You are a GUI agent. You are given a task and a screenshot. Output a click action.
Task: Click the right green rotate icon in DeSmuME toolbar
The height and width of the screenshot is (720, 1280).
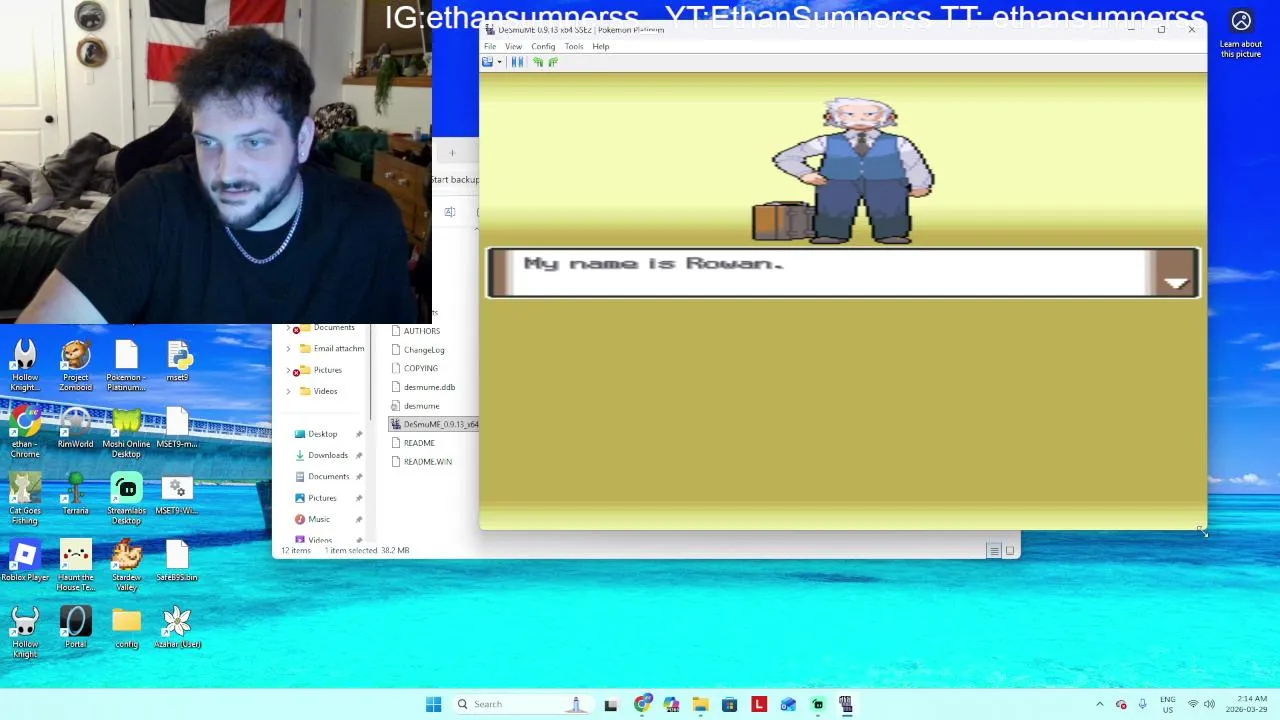click(553, 62)
